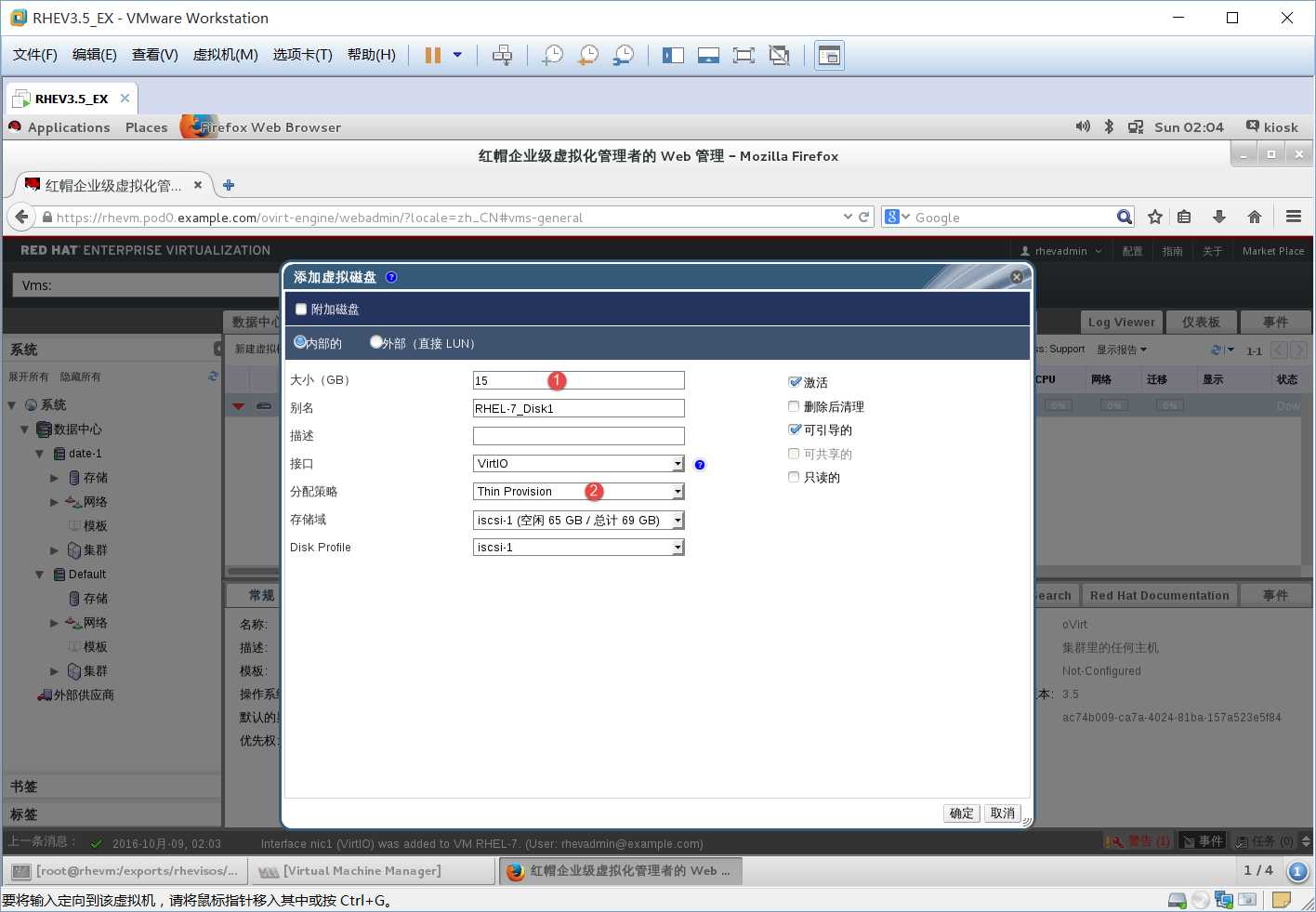
Task: Toggle the console view icon
Action: pos(829,55)
